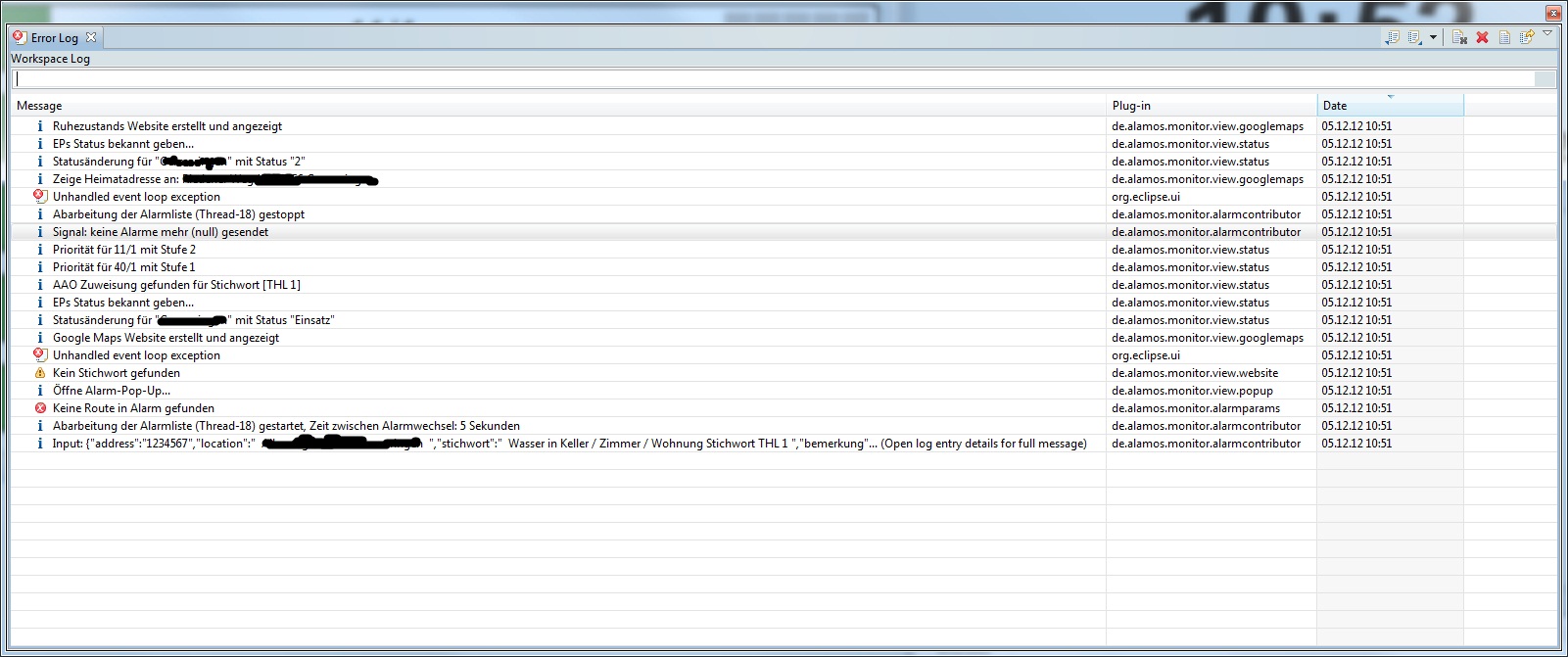1568x657 pixels.
Task: Focus the filter text field under Workspace Log
Action: pos(774,79)
